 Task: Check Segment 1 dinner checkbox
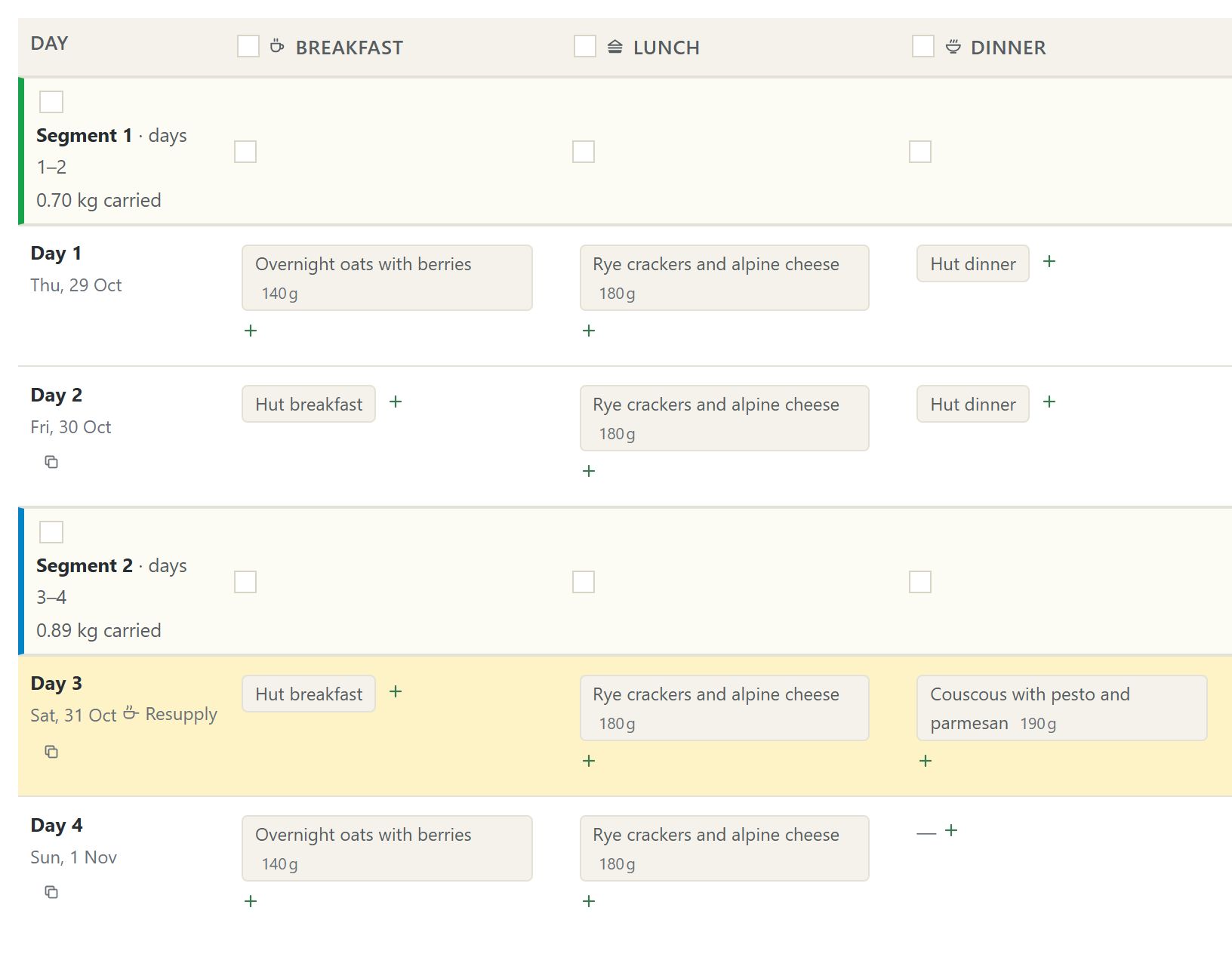click(x=920, y=152)
